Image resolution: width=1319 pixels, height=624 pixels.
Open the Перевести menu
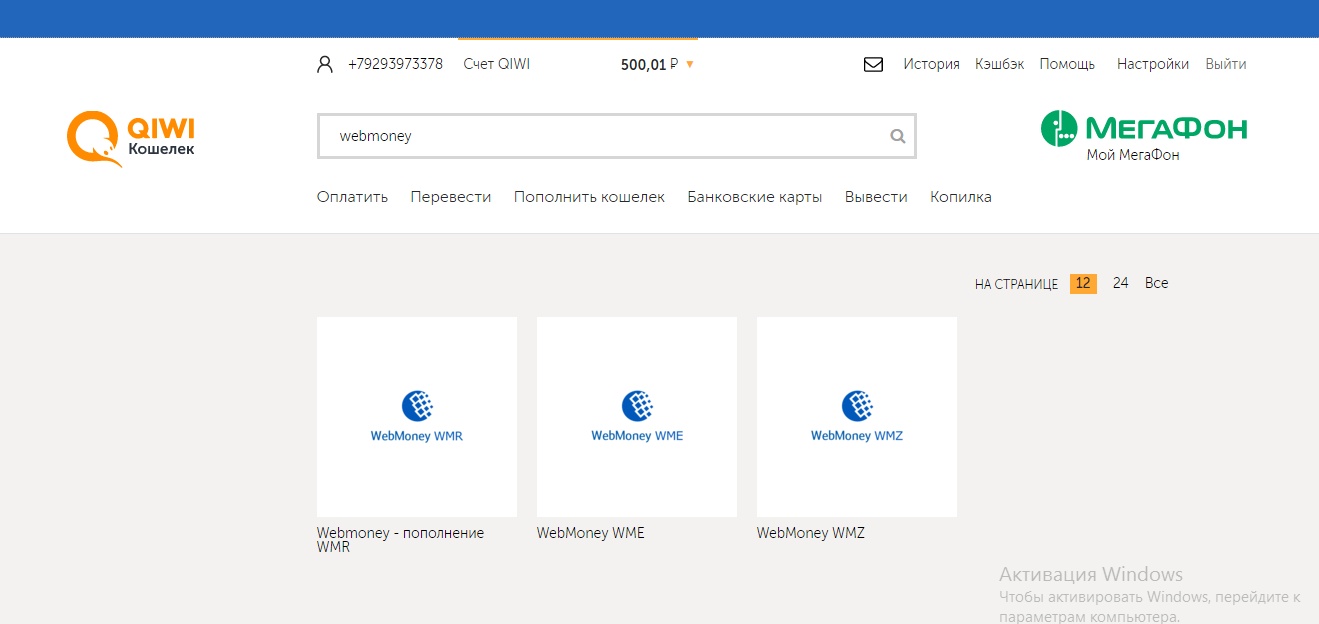450,197
